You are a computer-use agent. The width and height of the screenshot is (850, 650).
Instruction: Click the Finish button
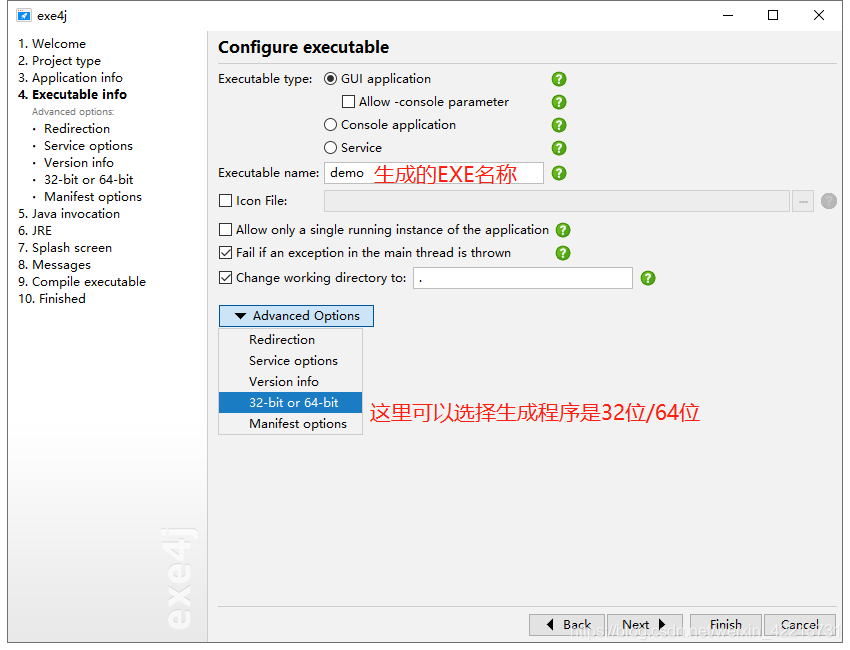(726, 625)
